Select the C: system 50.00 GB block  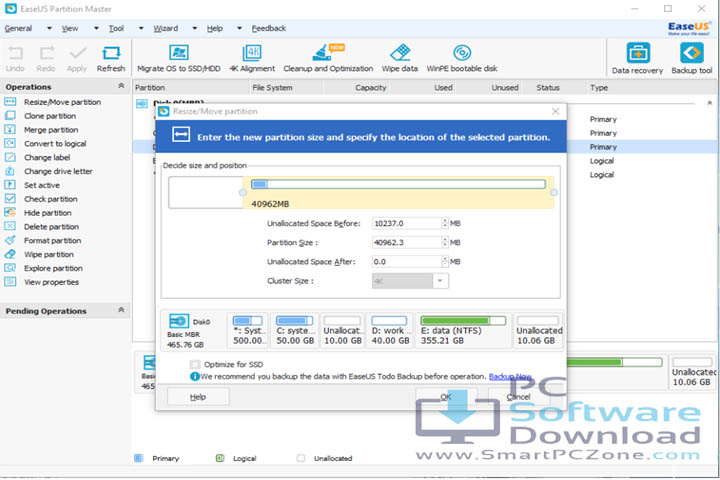click(x=295, y=331)
